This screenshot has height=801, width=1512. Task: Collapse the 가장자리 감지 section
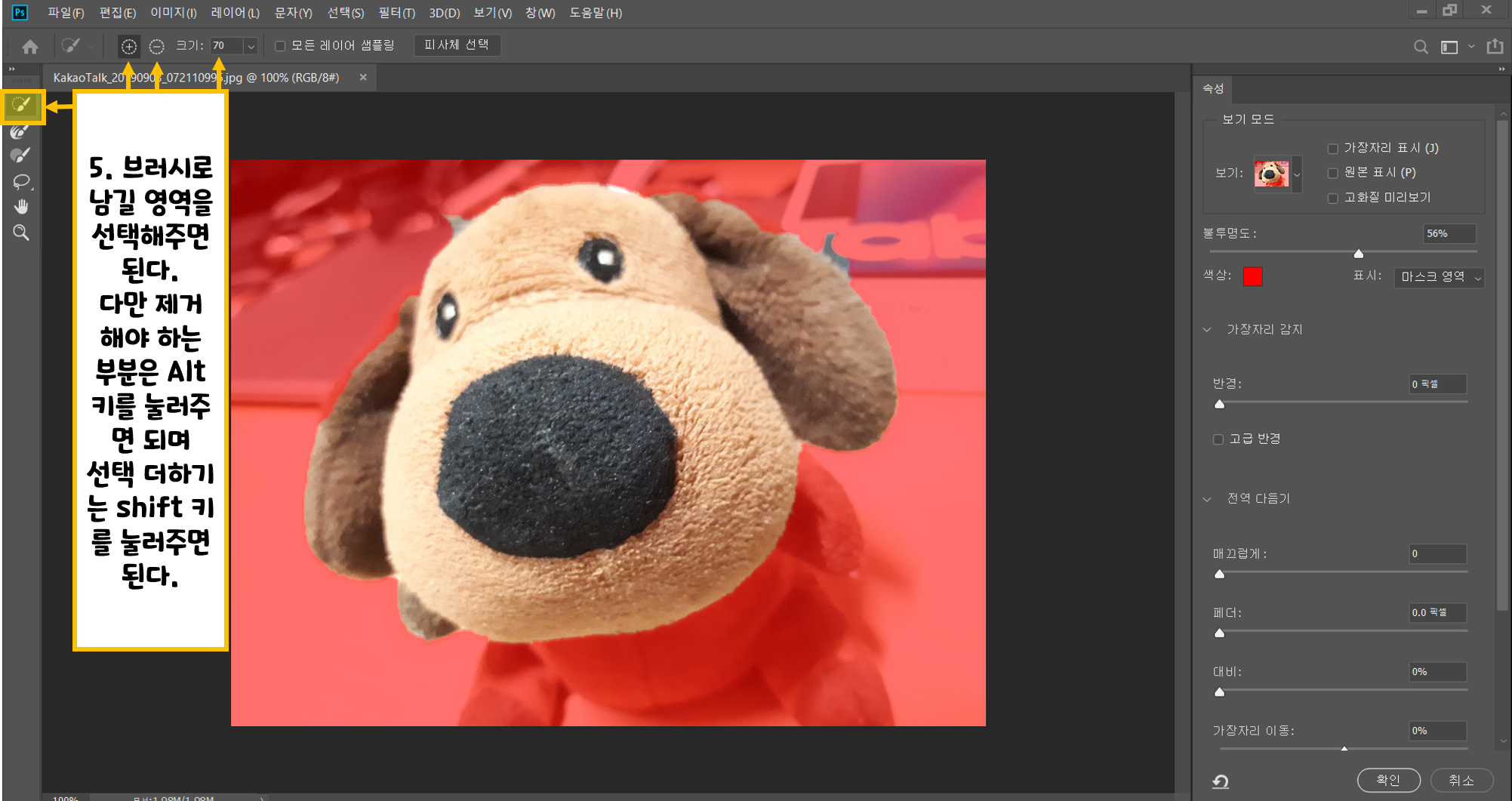[1207, 330]
